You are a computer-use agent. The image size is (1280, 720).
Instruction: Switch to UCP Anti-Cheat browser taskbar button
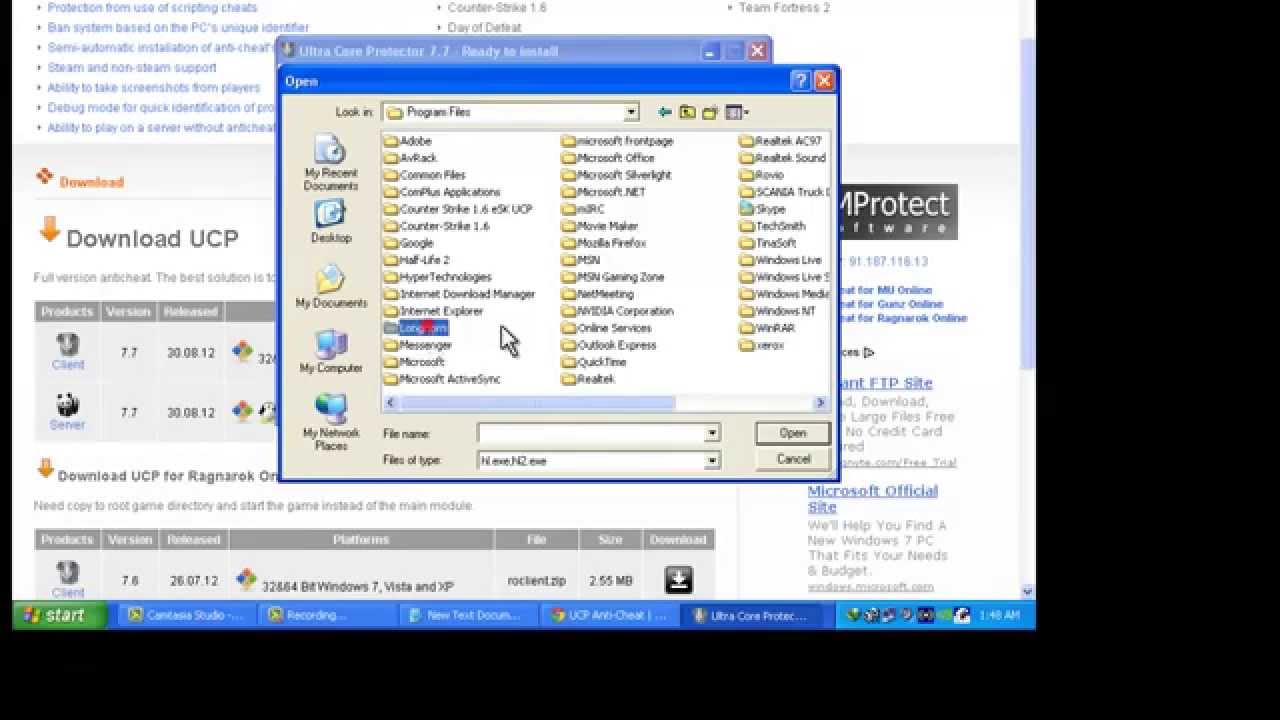tap(608, 615)
